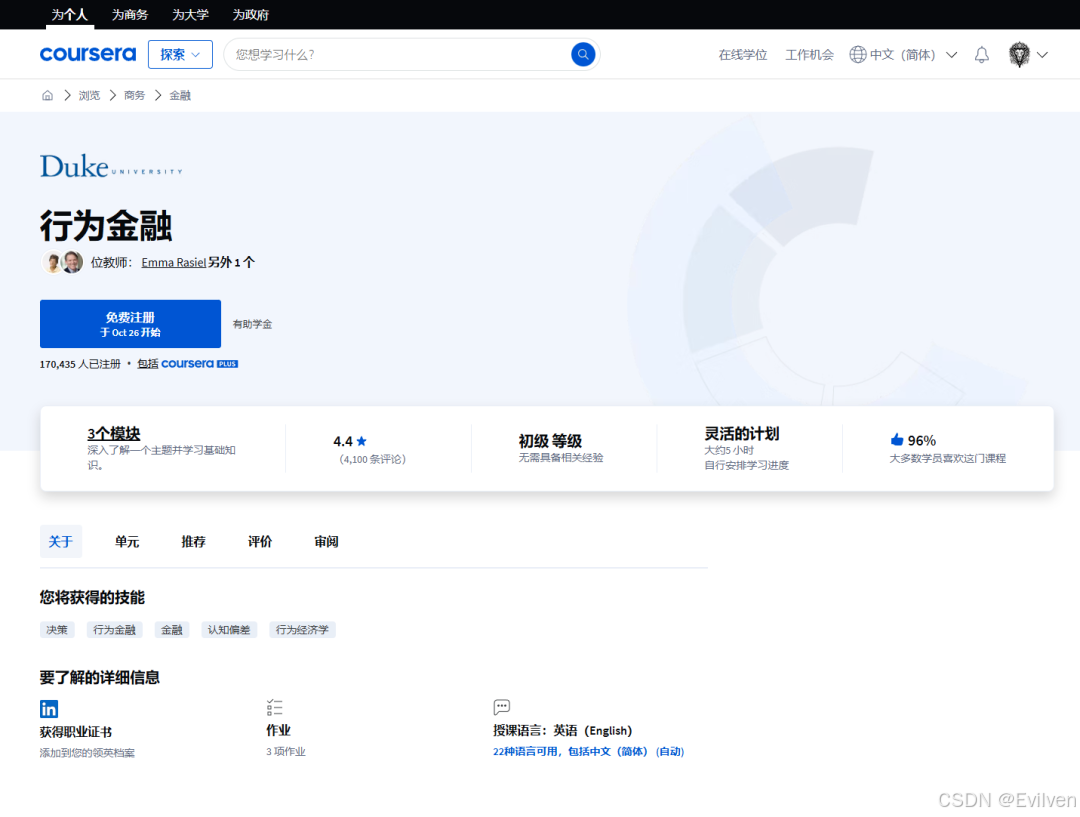Viewport: 1080px width, 817px height.
Task: Click the 添加到您的领英档案 text
Action: [87, 753]
